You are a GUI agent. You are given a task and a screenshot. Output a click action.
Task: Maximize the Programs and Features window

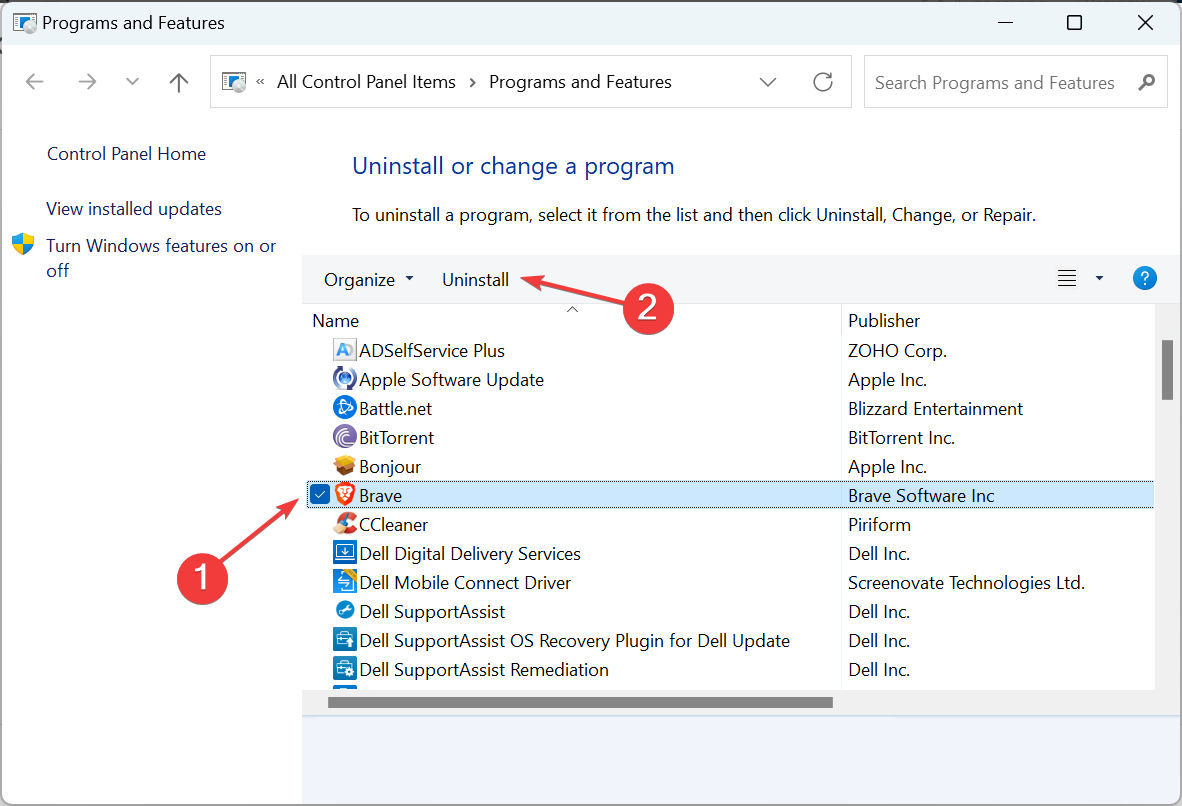(1074, 23)
